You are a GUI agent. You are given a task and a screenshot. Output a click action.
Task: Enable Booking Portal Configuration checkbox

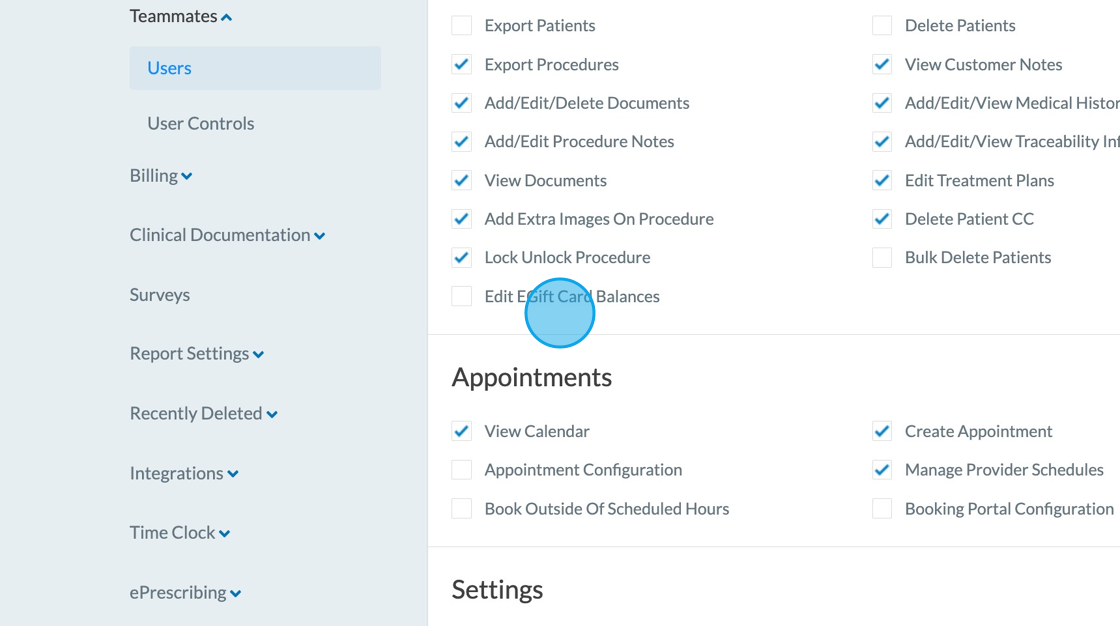(882, 509)
